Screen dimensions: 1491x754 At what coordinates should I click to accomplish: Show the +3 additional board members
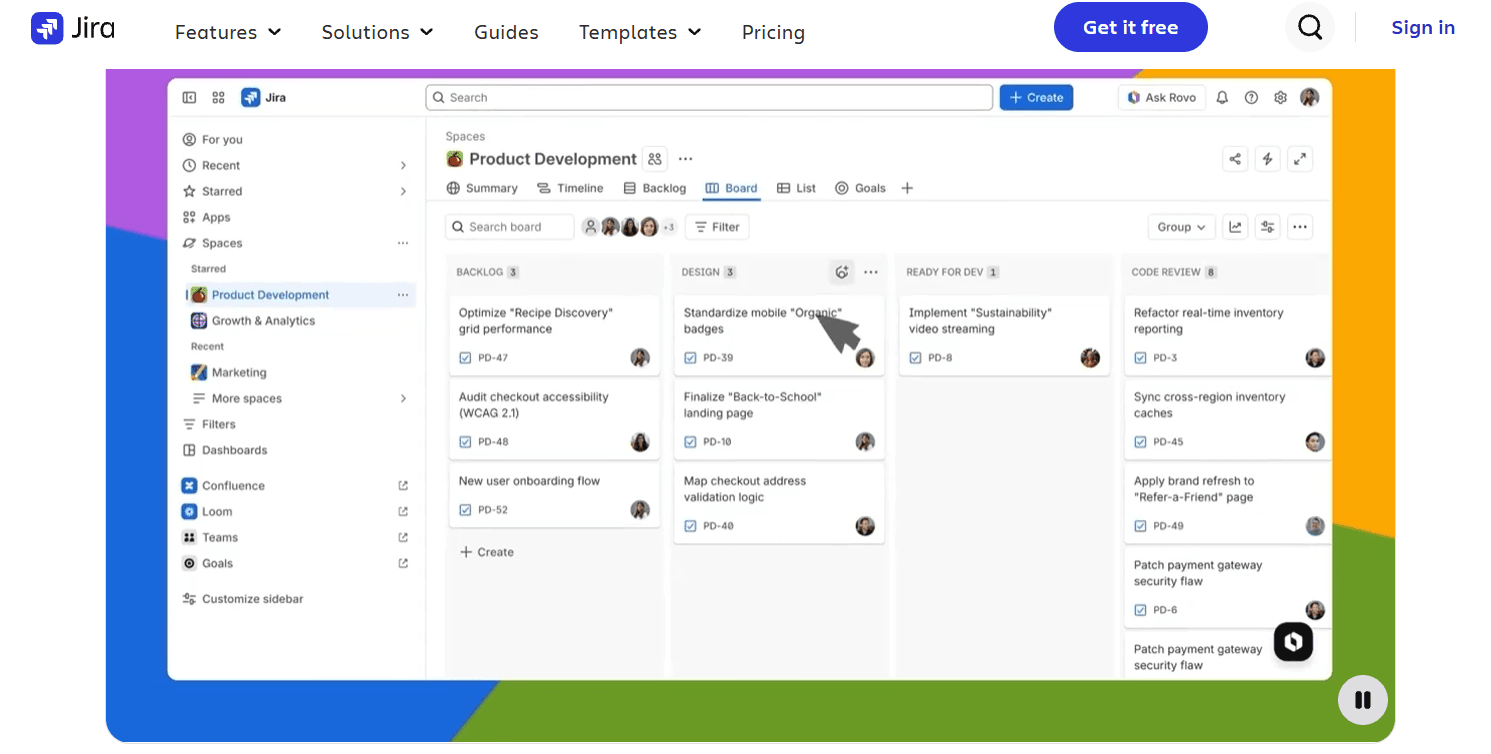click(x=669, y=227)
